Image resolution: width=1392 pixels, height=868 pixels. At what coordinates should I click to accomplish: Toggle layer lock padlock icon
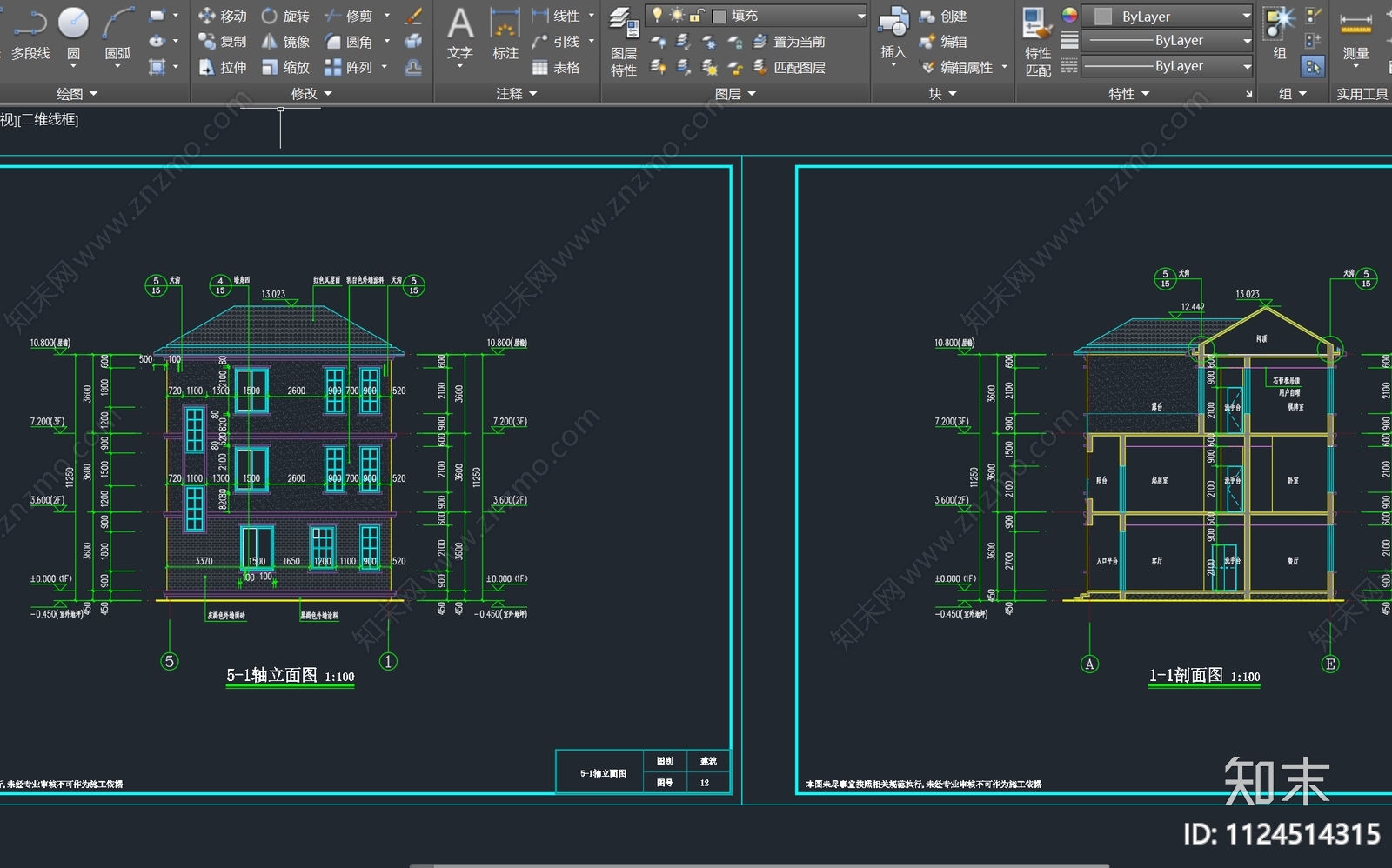tap(696, 15)
